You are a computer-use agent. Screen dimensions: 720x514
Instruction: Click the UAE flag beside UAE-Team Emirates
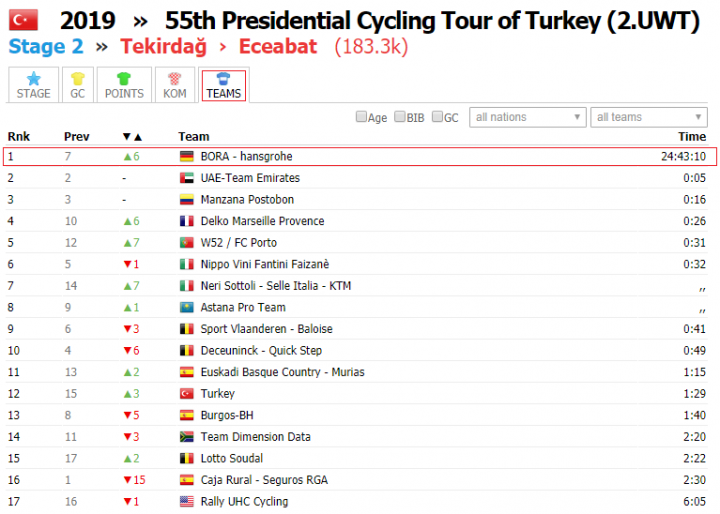186,178
